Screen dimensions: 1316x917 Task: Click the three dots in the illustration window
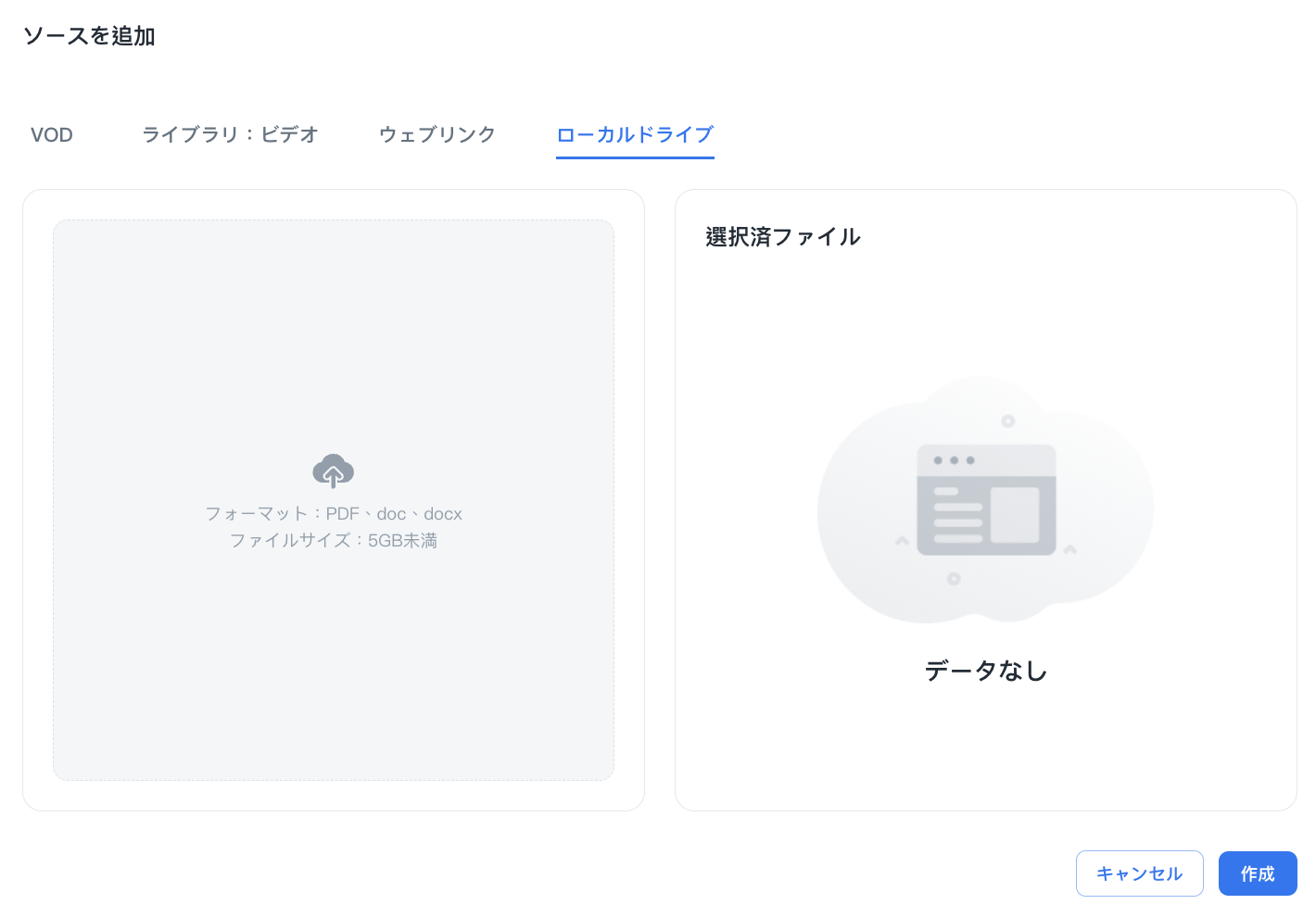coord(954,460)
